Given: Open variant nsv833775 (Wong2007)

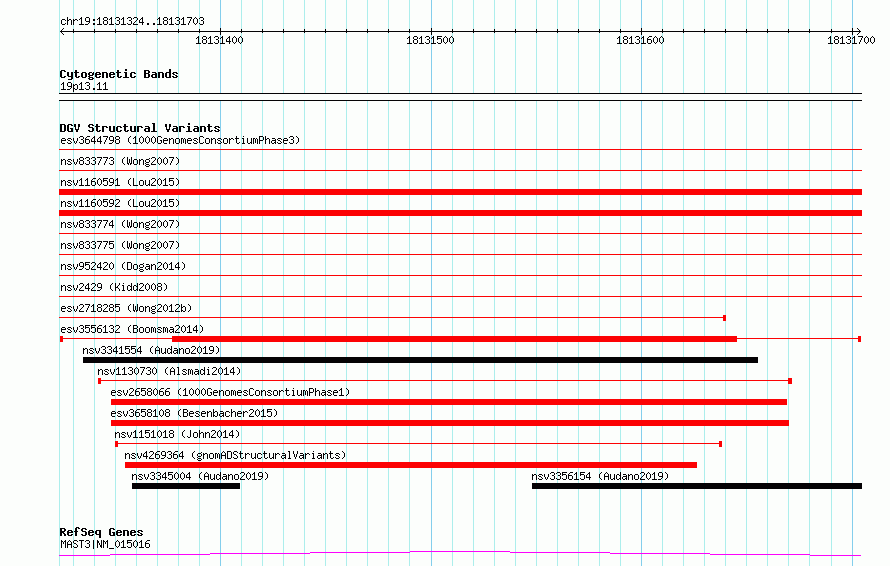Looking at the screenshot, I should [120, 245].
